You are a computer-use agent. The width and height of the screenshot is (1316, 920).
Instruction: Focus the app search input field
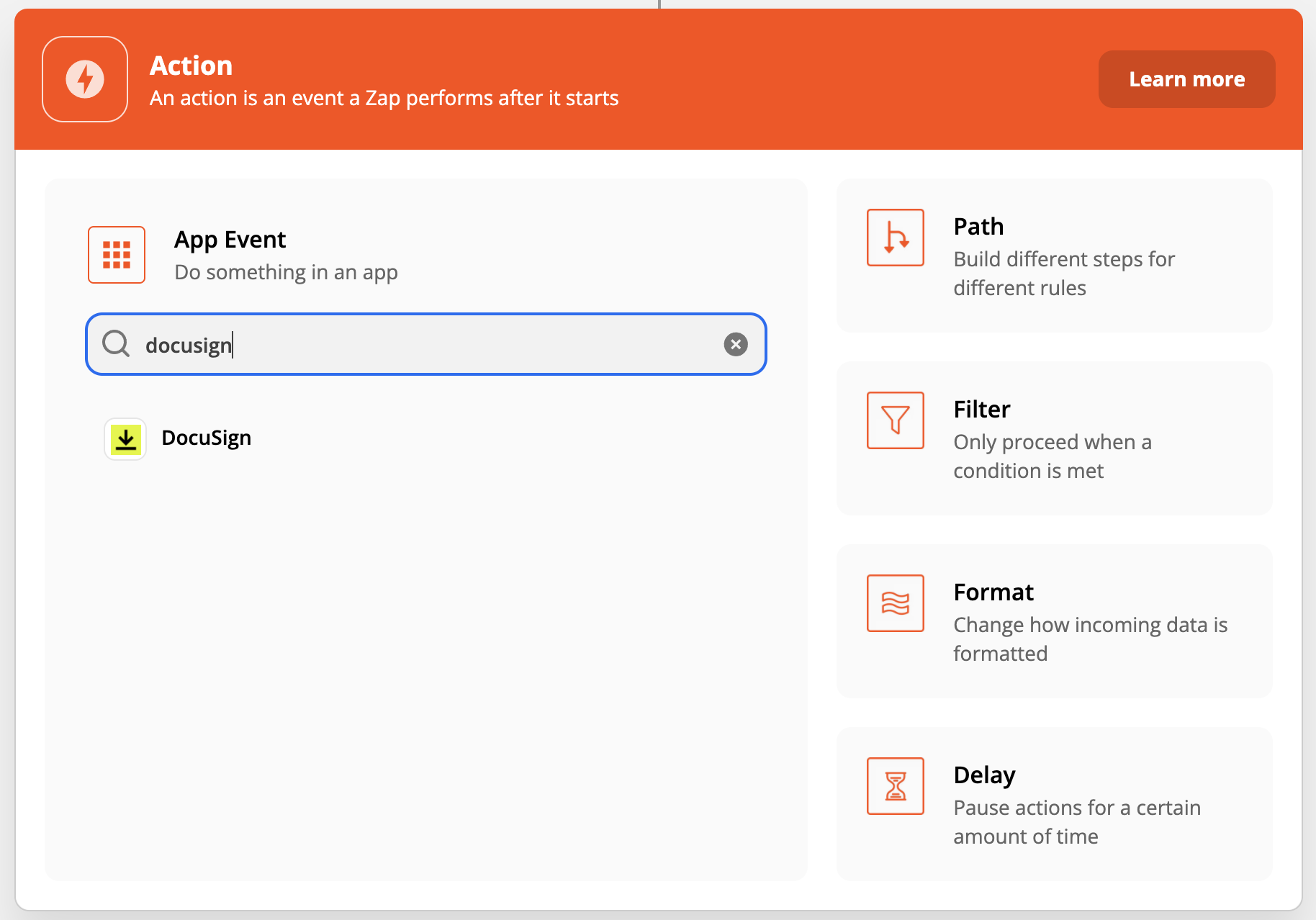tap(425, 345)
